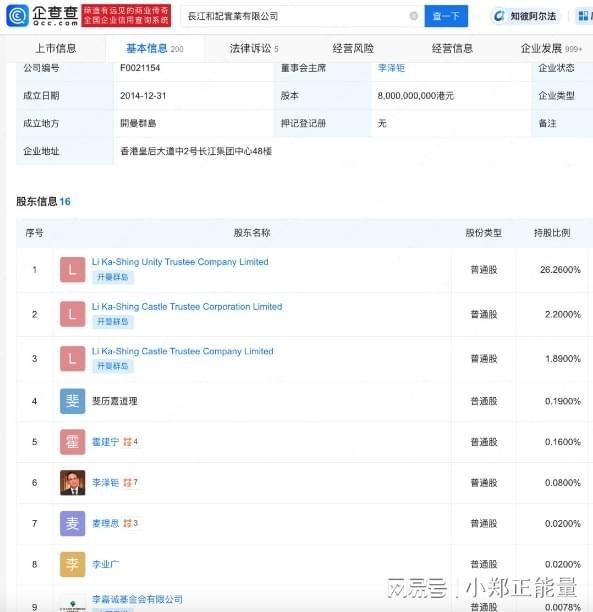Click the 股份类型 column header
Viewport: 593px width, 612px height.
[x=483, y=233]
